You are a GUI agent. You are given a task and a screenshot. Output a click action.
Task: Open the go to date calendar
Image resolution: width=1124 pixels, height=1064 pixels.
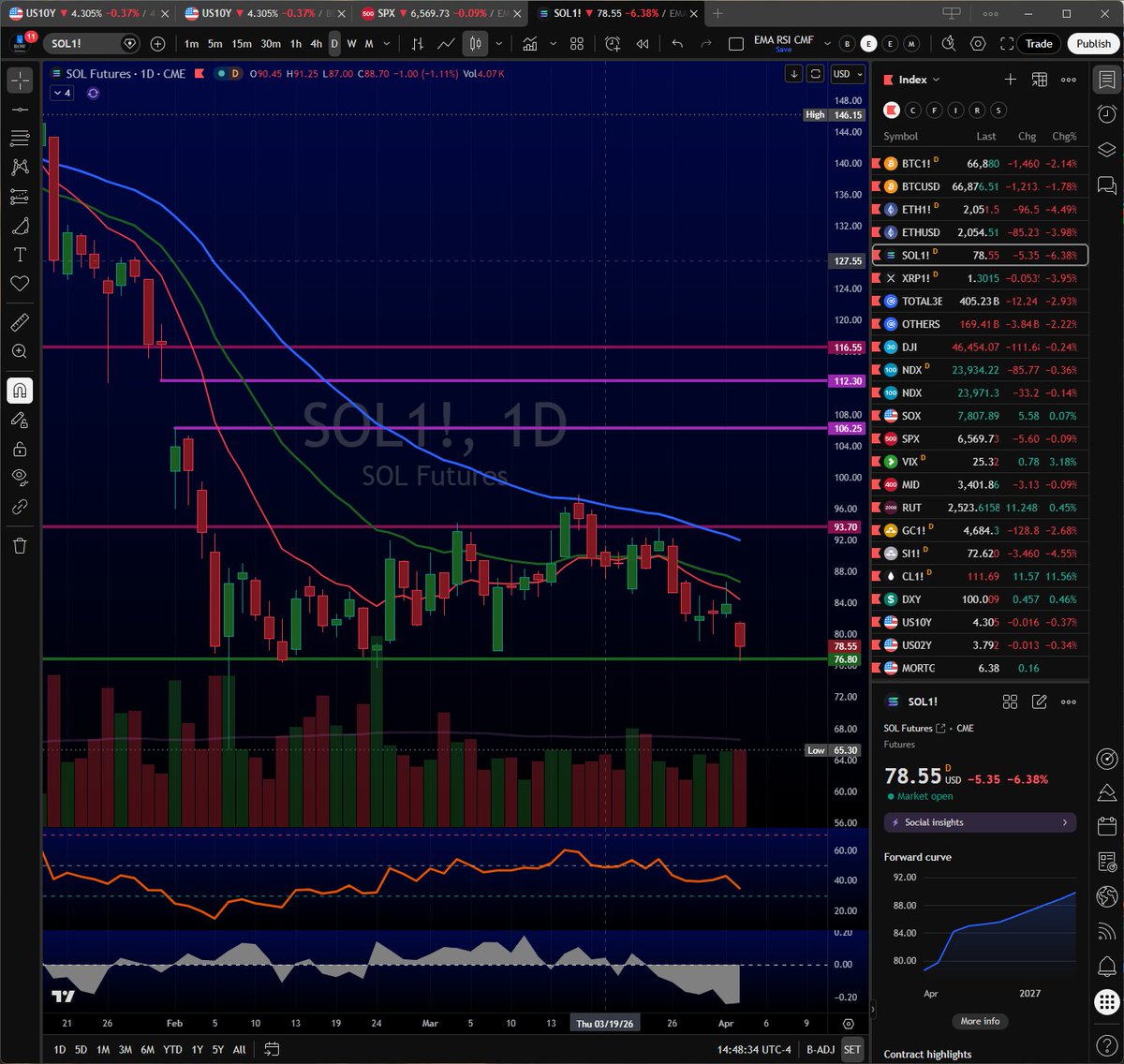coord(272,1049)
